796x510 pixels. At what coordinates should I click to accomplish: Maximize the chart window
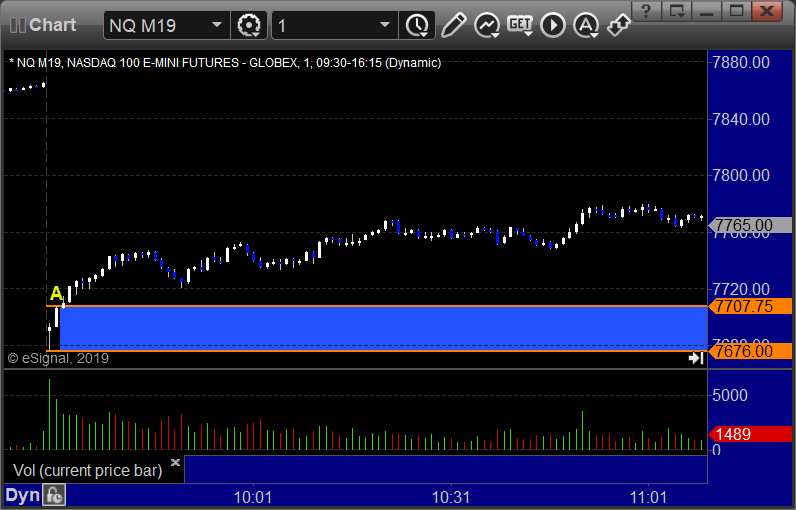(x=737, y=11)
